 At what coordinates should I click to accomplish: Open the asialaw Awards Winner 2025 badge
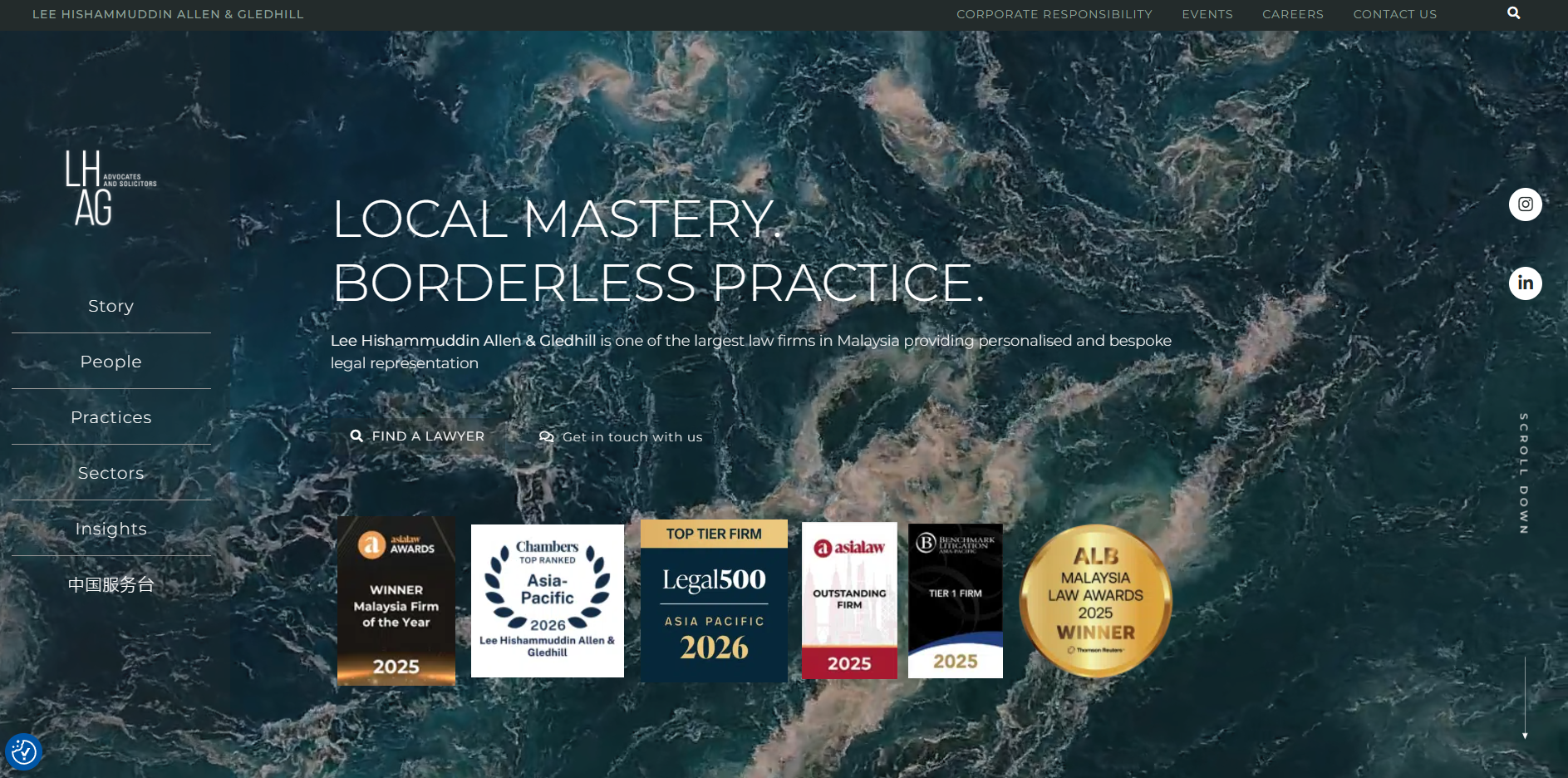pos(396,601)
